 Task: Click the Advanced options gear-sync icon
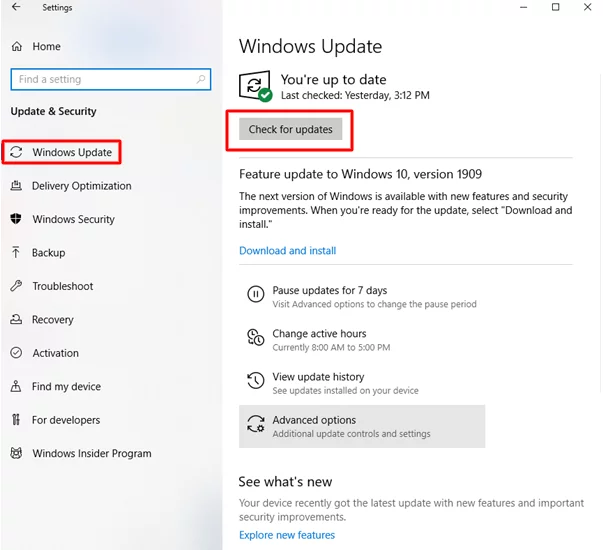pyautogui.click(x=255, y=426)
